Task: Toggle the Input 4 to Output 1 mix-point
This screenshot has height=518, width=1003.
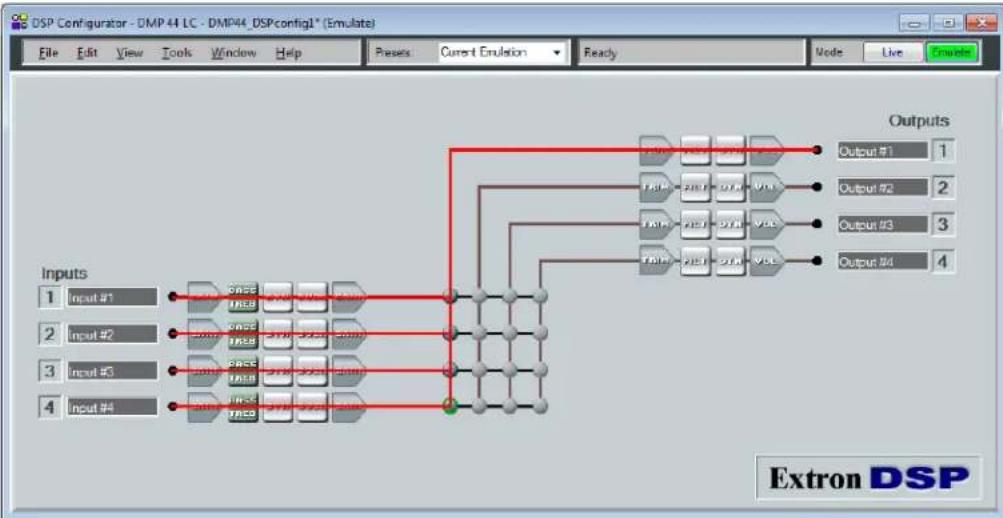Action: 450,406
